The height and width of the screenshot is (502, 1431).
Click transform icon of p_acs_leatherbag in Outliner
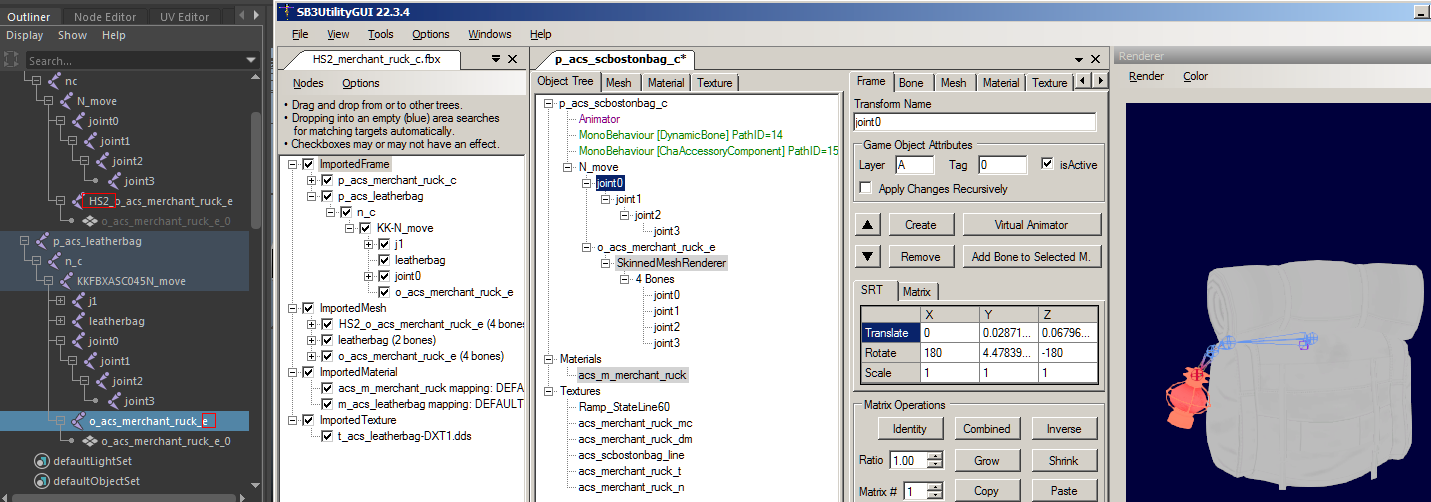42,241
